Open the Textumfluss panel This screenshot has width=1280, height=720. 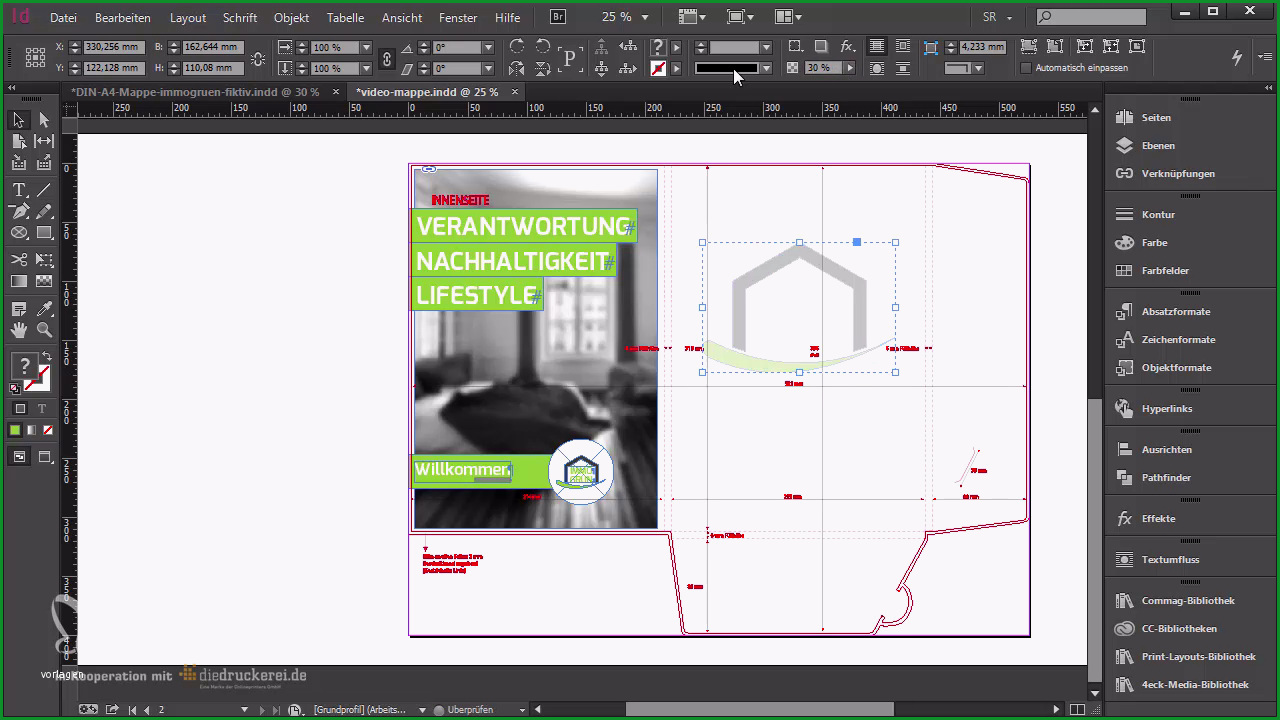click(x=1170, y=559)
